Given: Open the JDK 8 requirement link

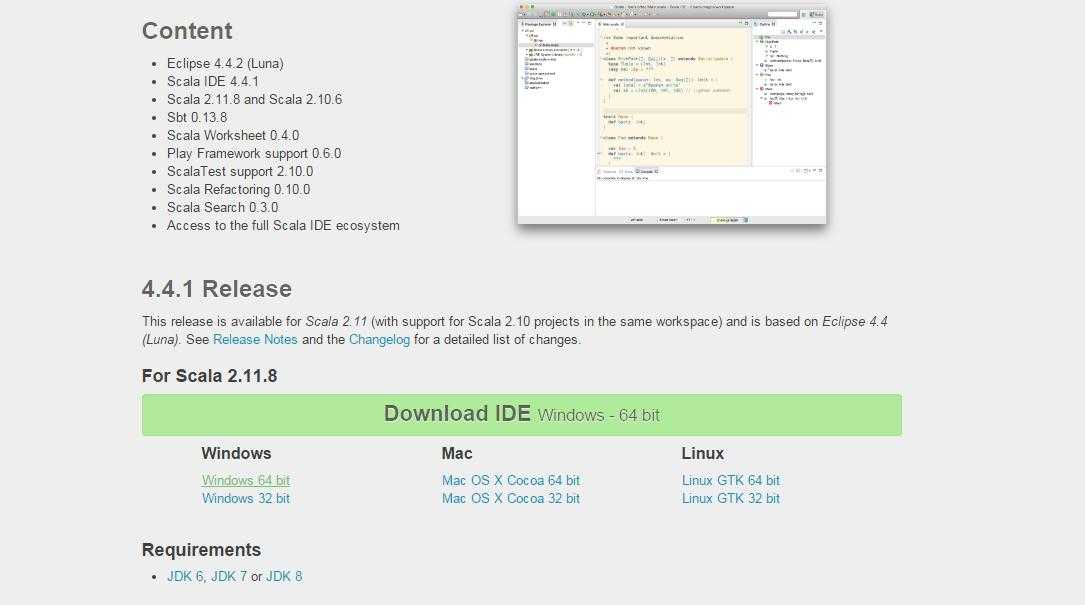Looking at the screenshot, I should (284, 577).
